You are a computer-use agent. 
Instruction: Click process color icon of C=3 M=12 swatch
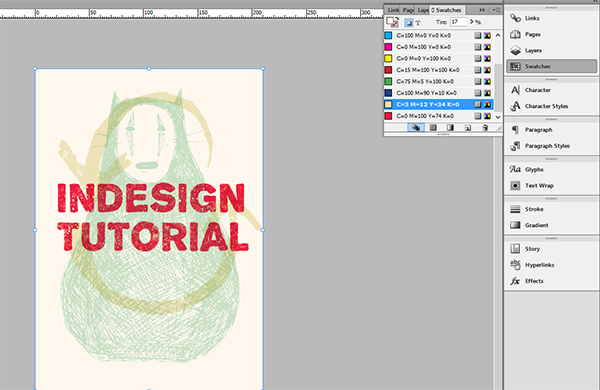[x=478, y=104]
